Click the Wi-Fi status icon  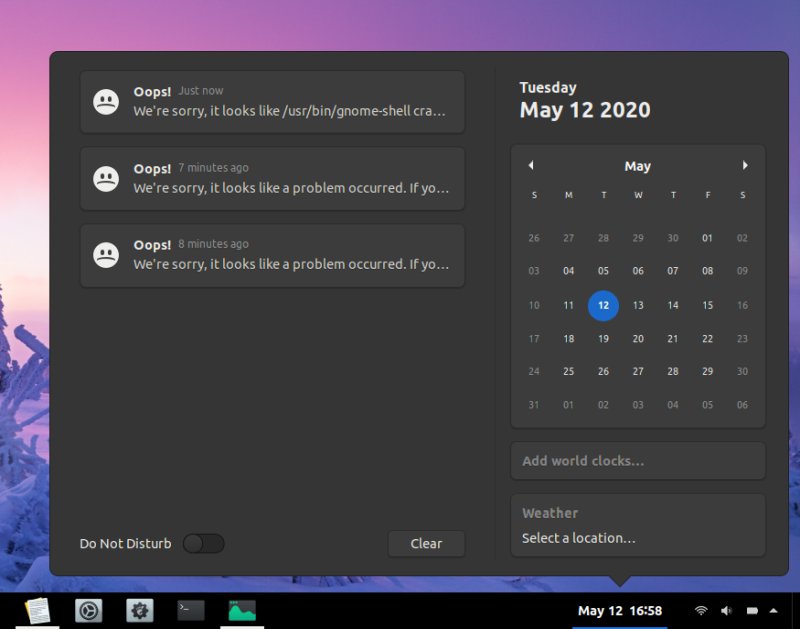tap(700, 610)
